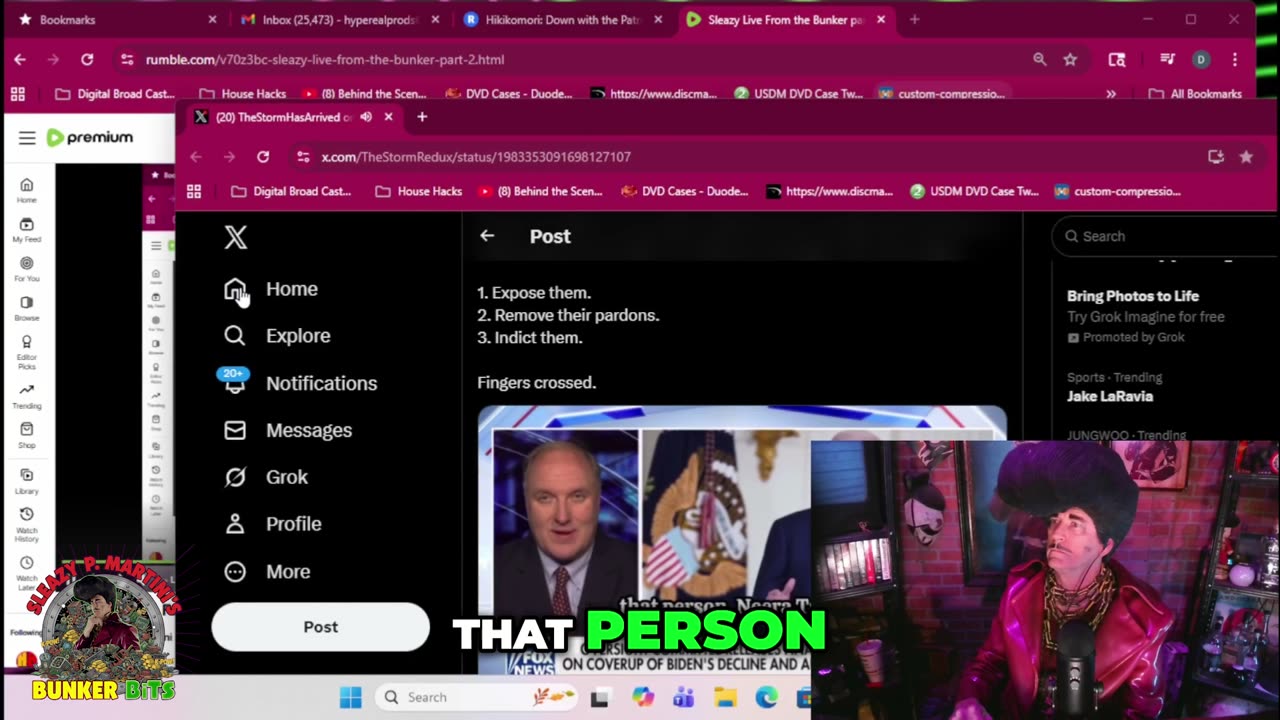Open a new tab in the inner browser
This screenshot has height=720, width=1280.
pos(422,117)
